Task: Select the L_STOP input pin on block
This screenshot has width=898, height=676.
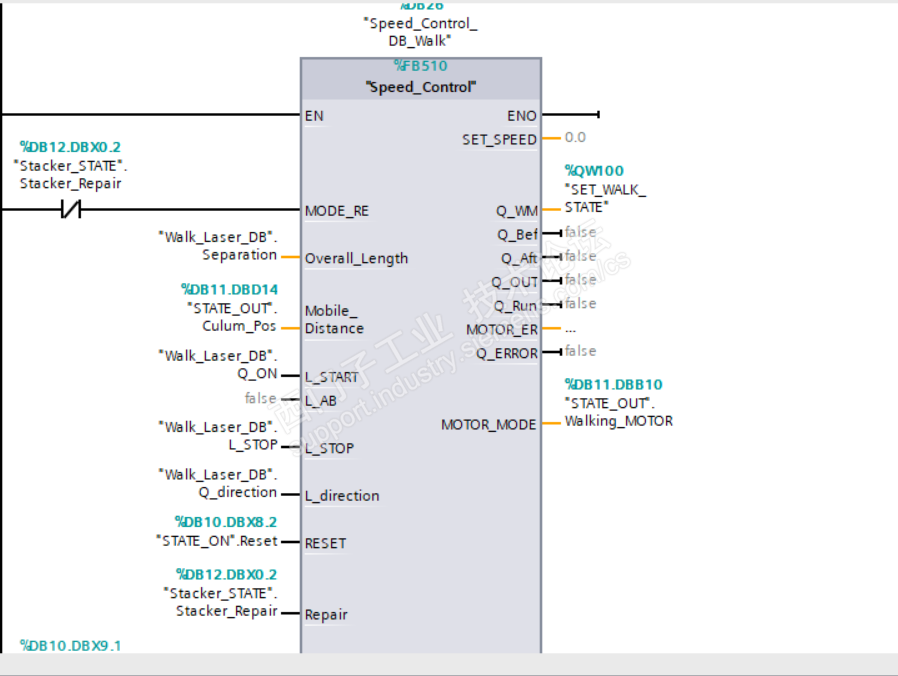Action: (x=329, y=449)
